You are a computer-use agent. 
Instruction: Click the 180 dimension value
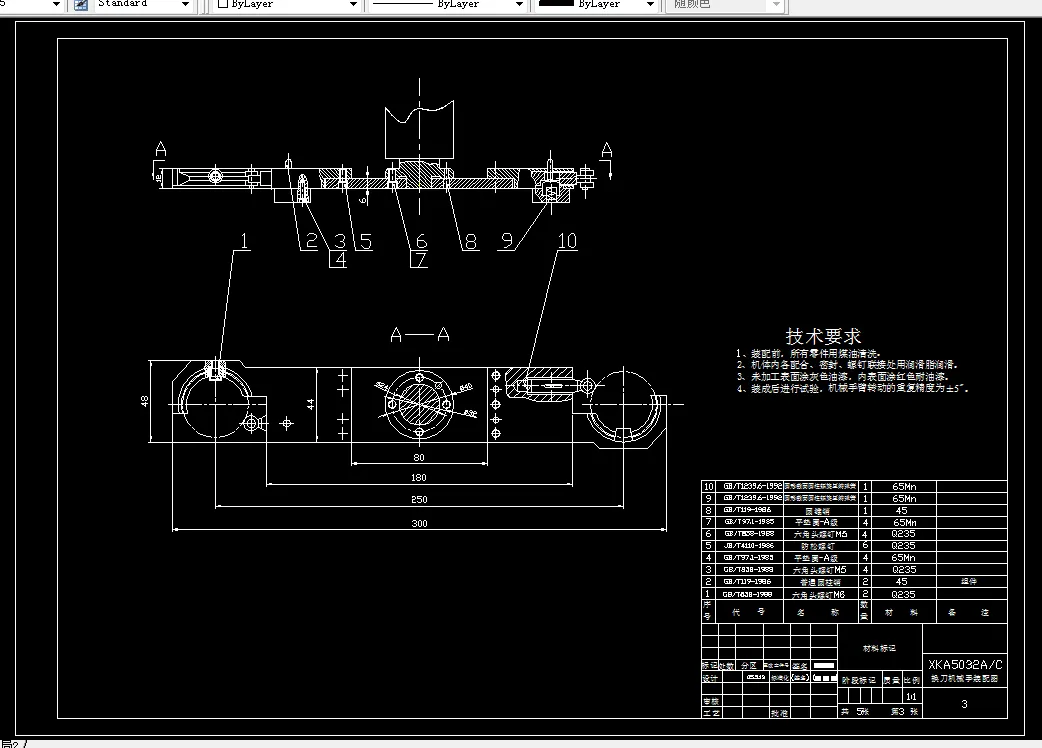(419, 478)
